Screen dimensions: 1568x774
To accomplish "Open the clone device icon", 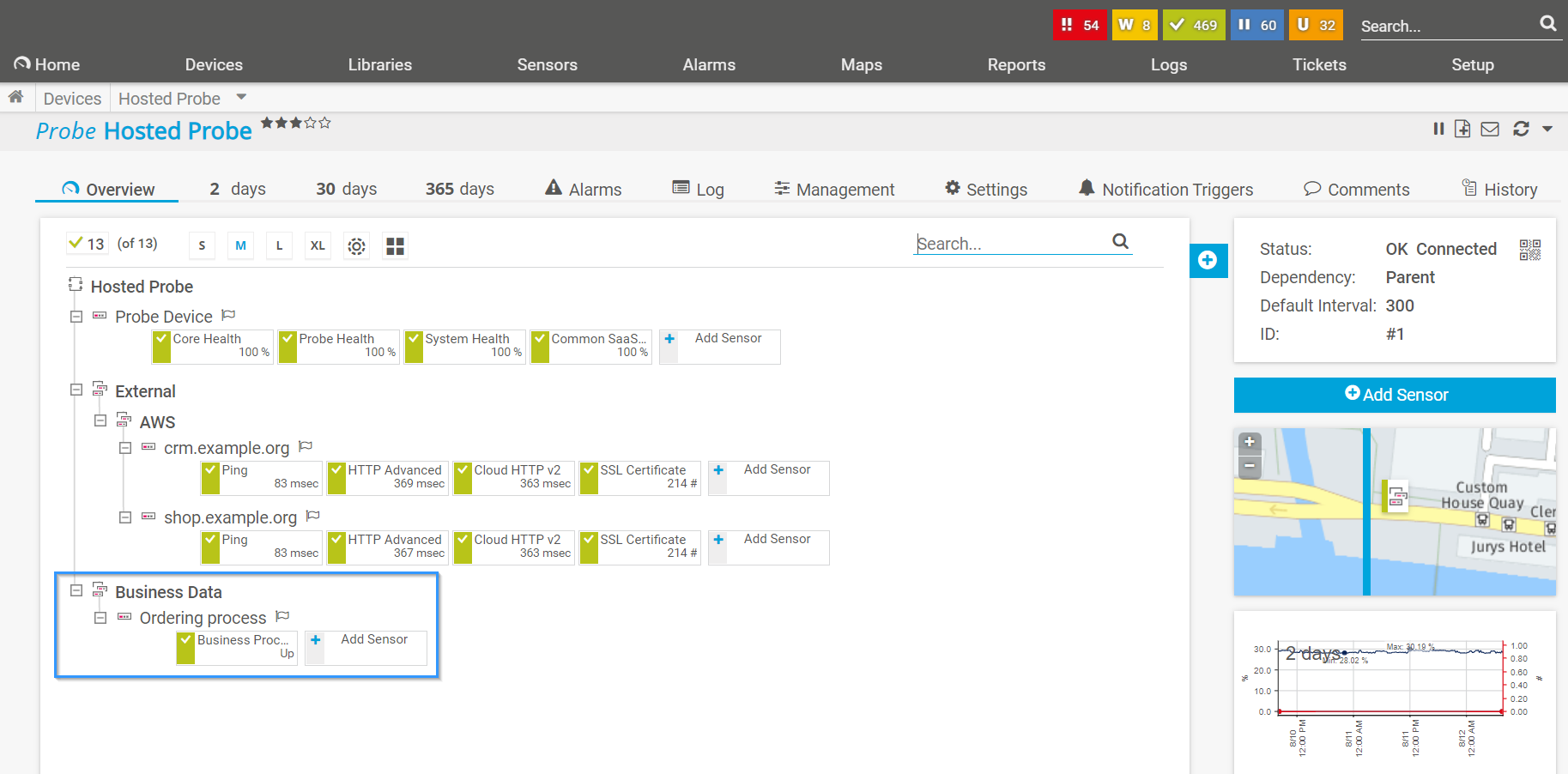I will (1462, 129).
